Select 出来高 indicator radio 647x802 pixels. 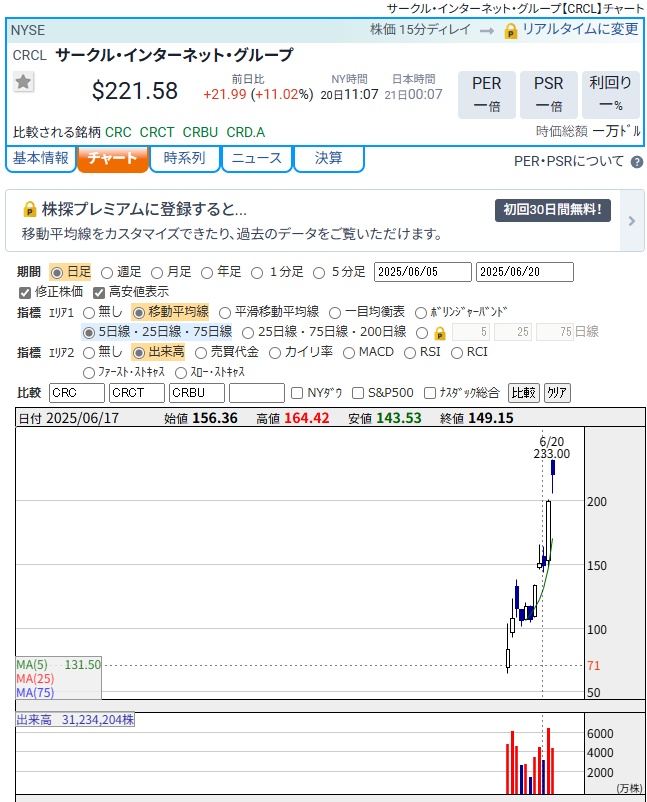coord(139,353)
